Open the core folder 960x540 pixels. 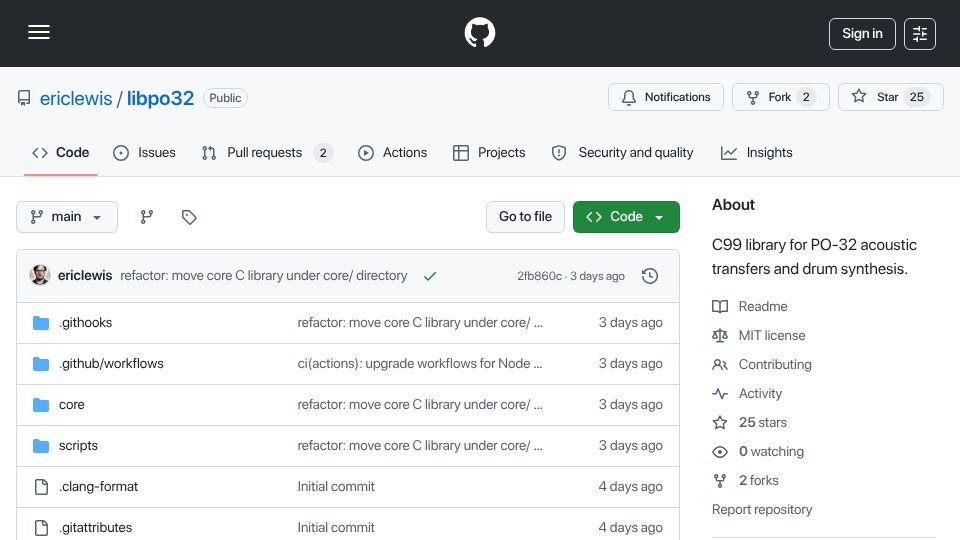point(72,405)
